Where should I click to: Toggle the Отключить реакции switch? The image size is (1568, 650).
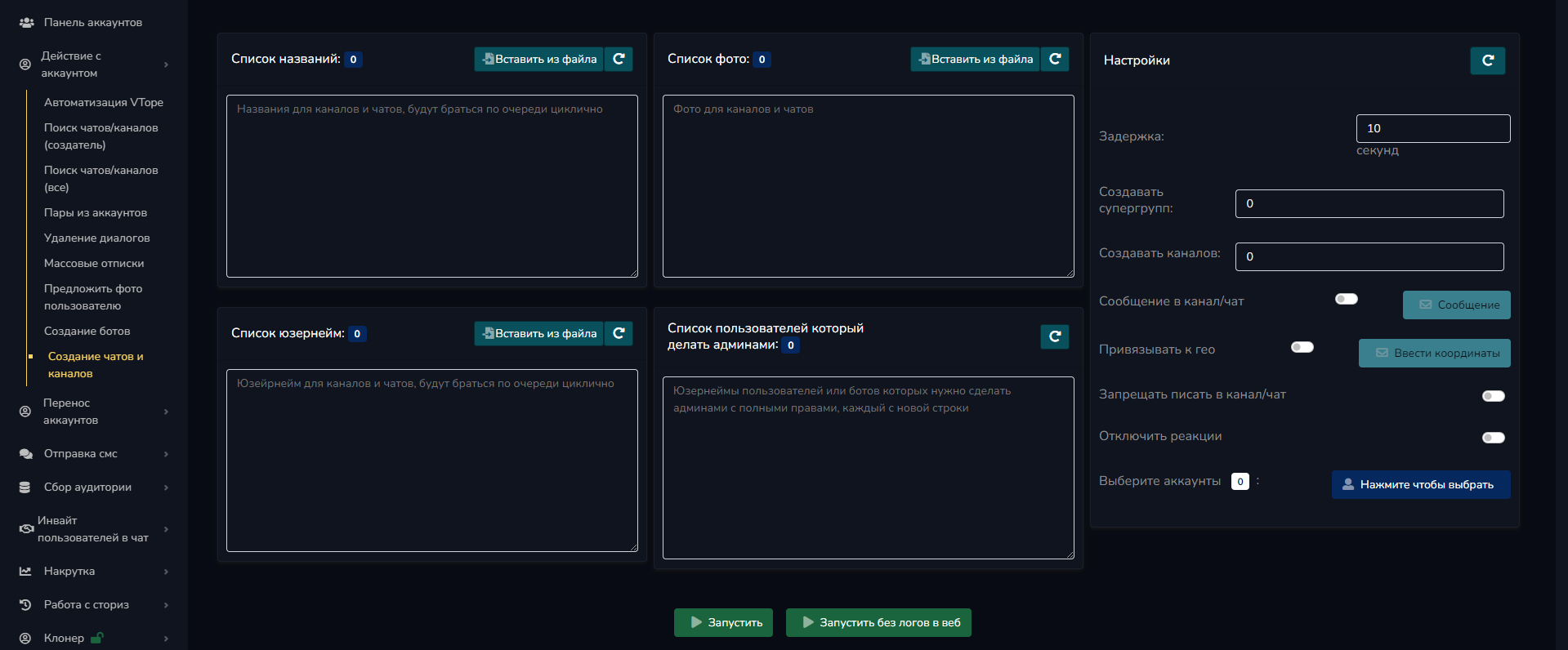(x=1494, y=438)
